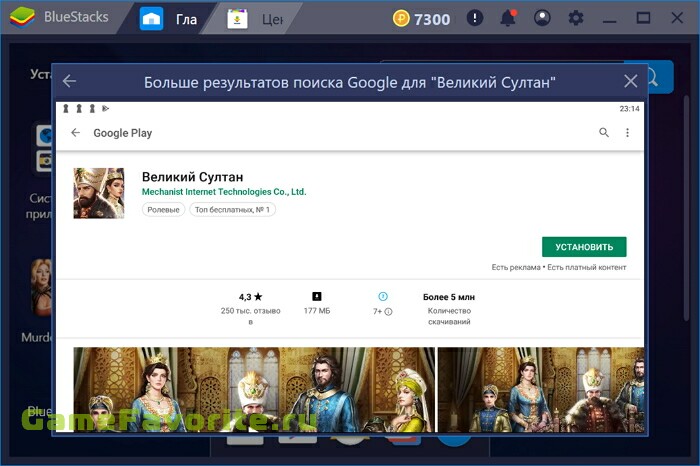Click the globe app icon behind the dialog
This screenshot has width=700, height=466.
coord(45,135)
